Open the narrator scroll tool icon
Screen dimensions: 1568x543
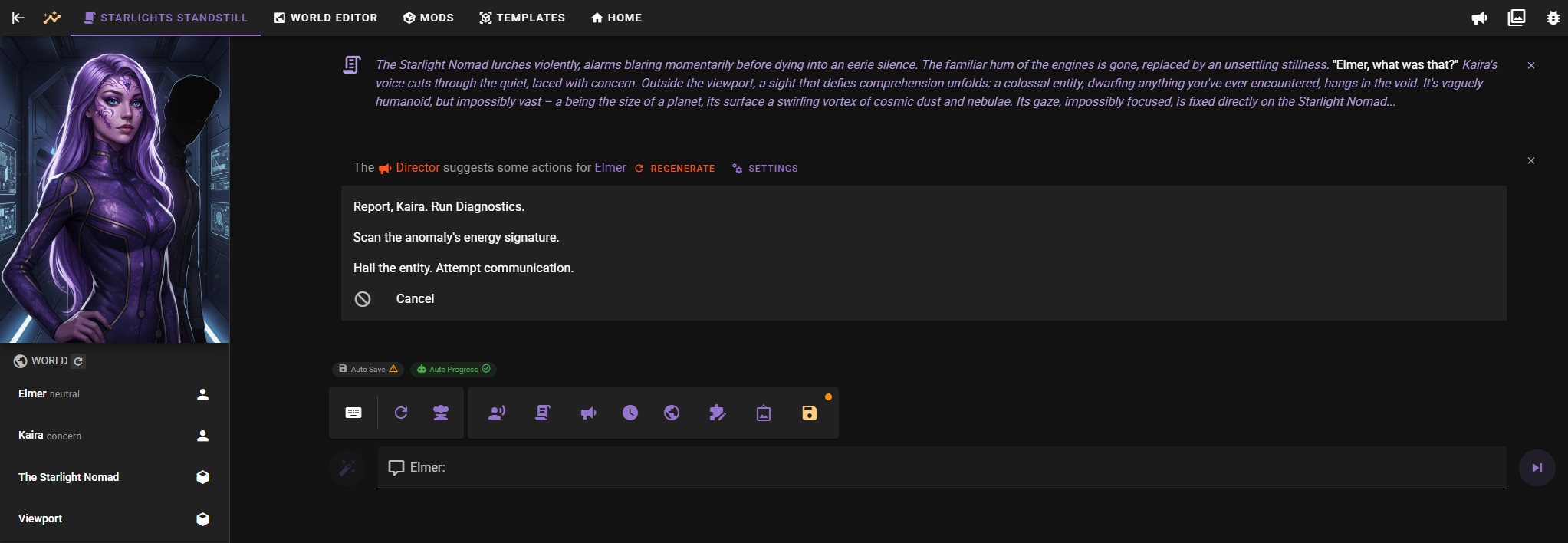pyautogui.click(x=542, y=413)
